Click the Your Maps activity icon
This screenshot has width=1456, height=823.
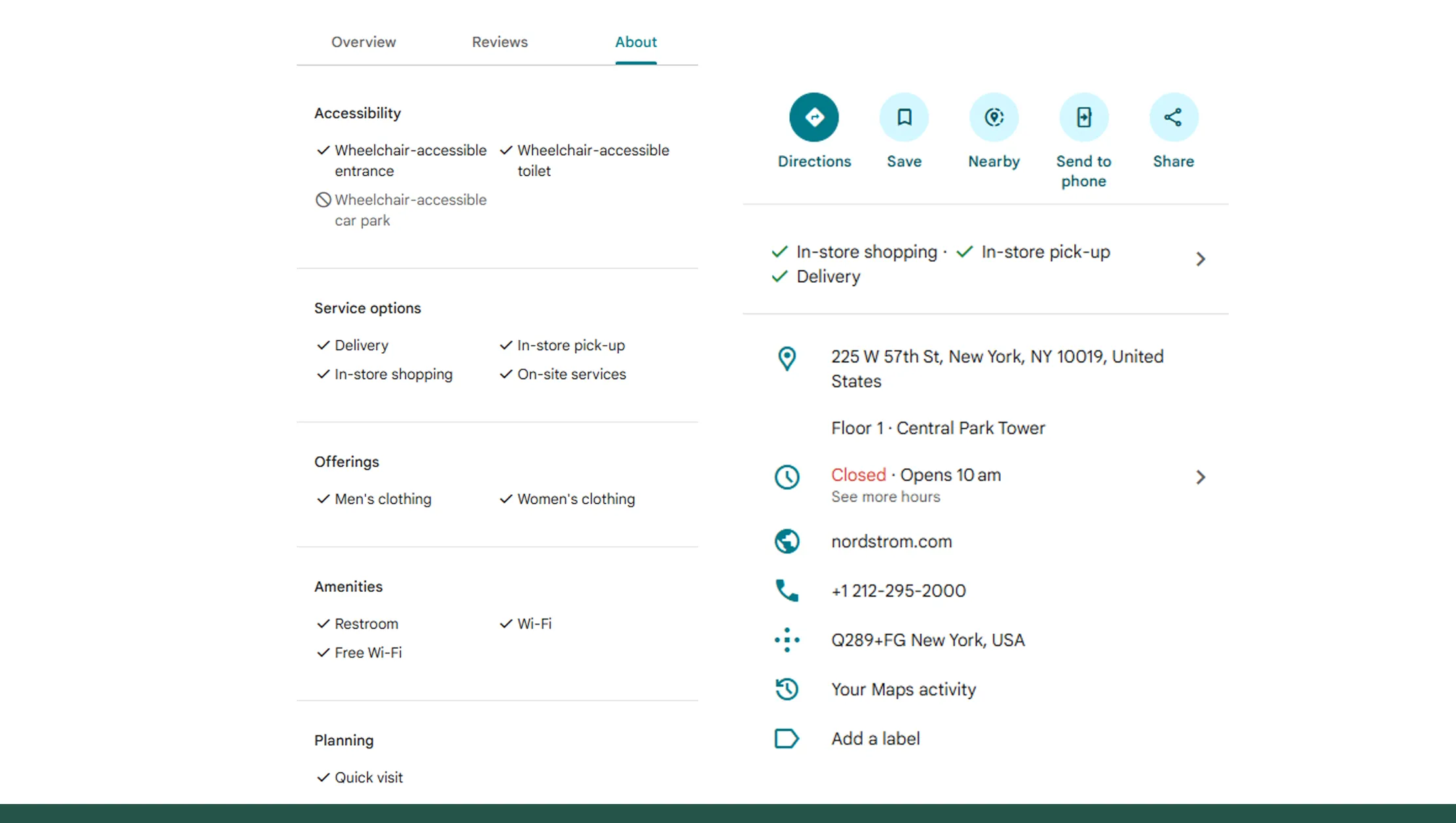[787, 689]
